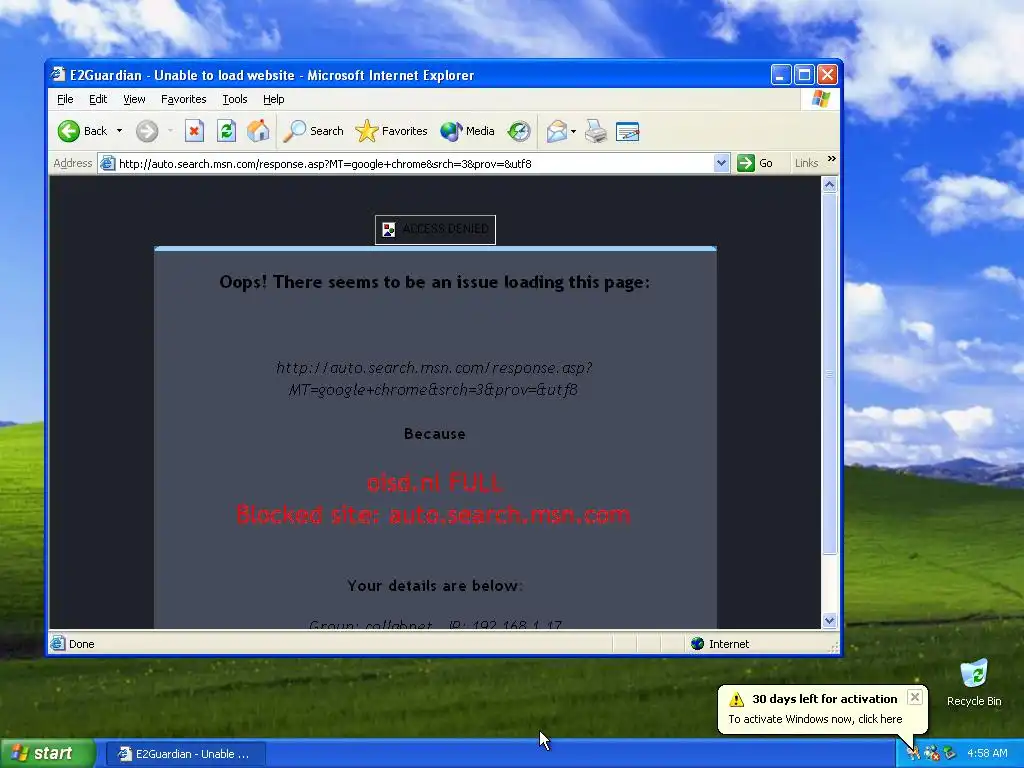Go back with the Back arrow button

[x=82, y=131]
